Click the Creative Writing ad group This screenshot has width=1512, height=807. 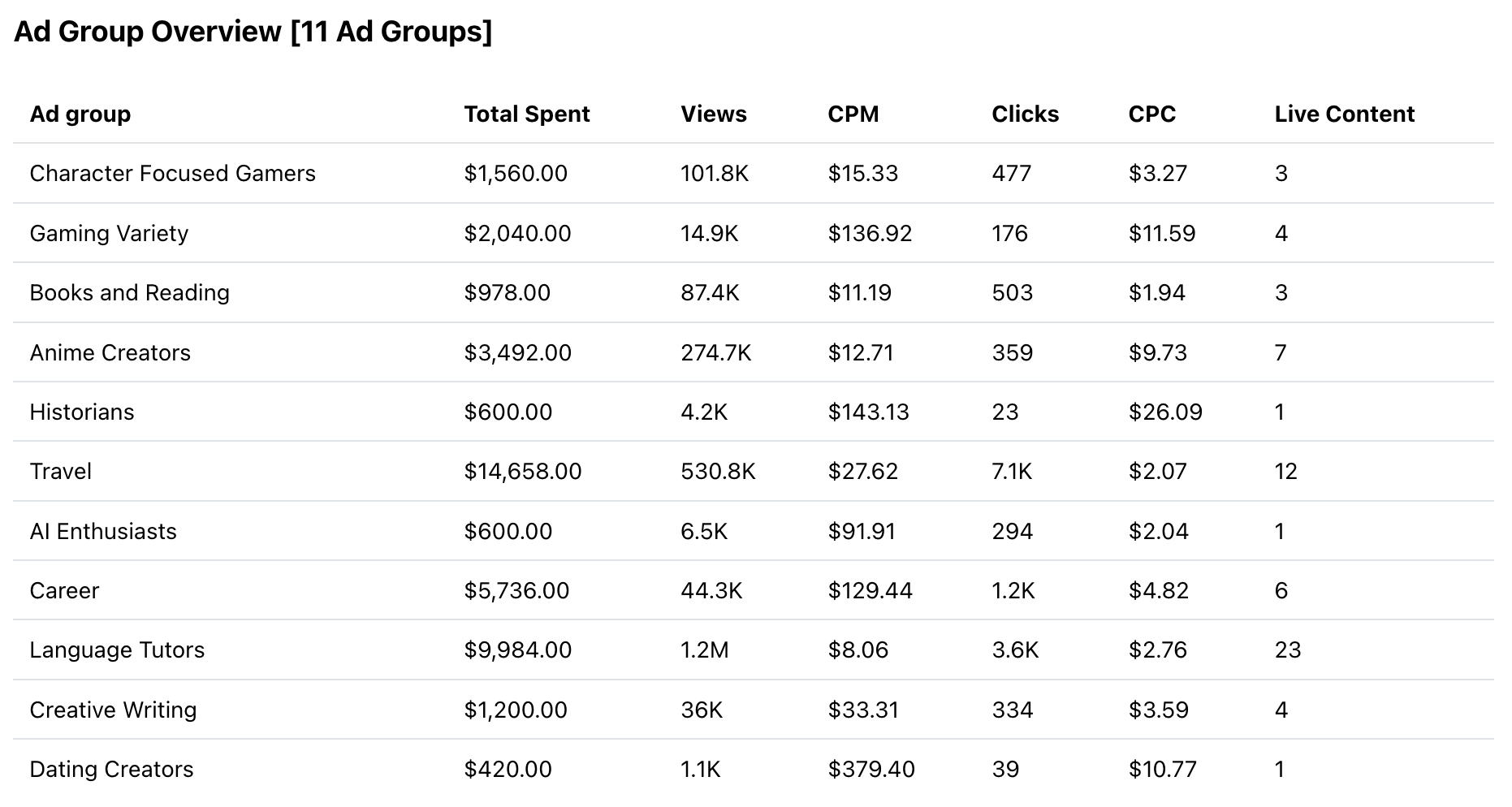click(113, 710)
